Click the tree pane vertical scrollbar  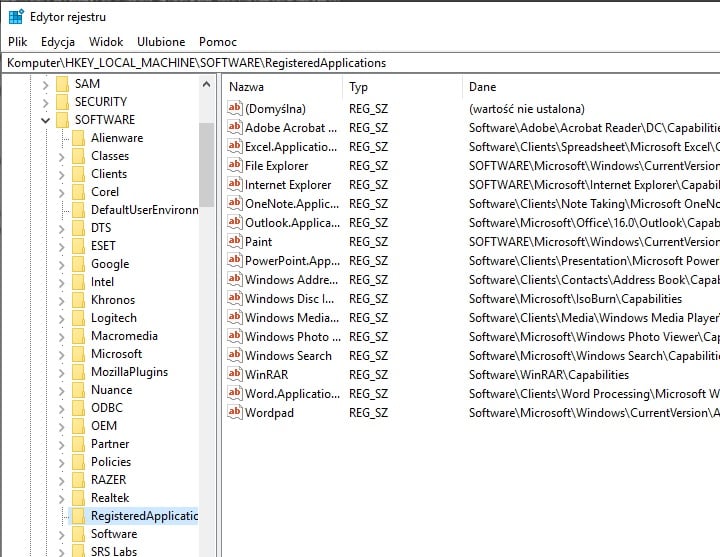tap(207, 300)
